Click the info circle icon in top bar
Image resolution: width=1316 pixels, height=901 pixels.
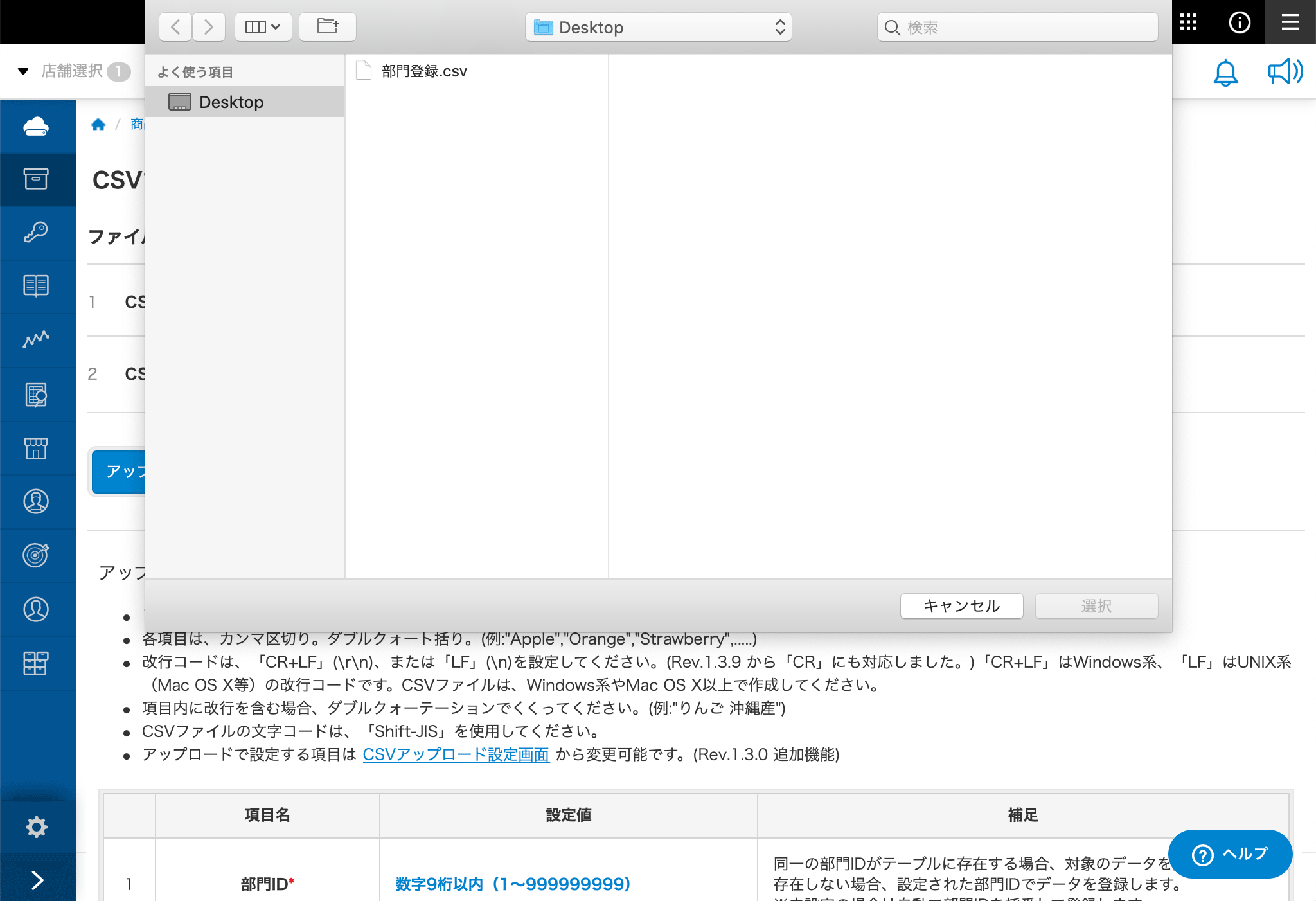click(1240, 22)
